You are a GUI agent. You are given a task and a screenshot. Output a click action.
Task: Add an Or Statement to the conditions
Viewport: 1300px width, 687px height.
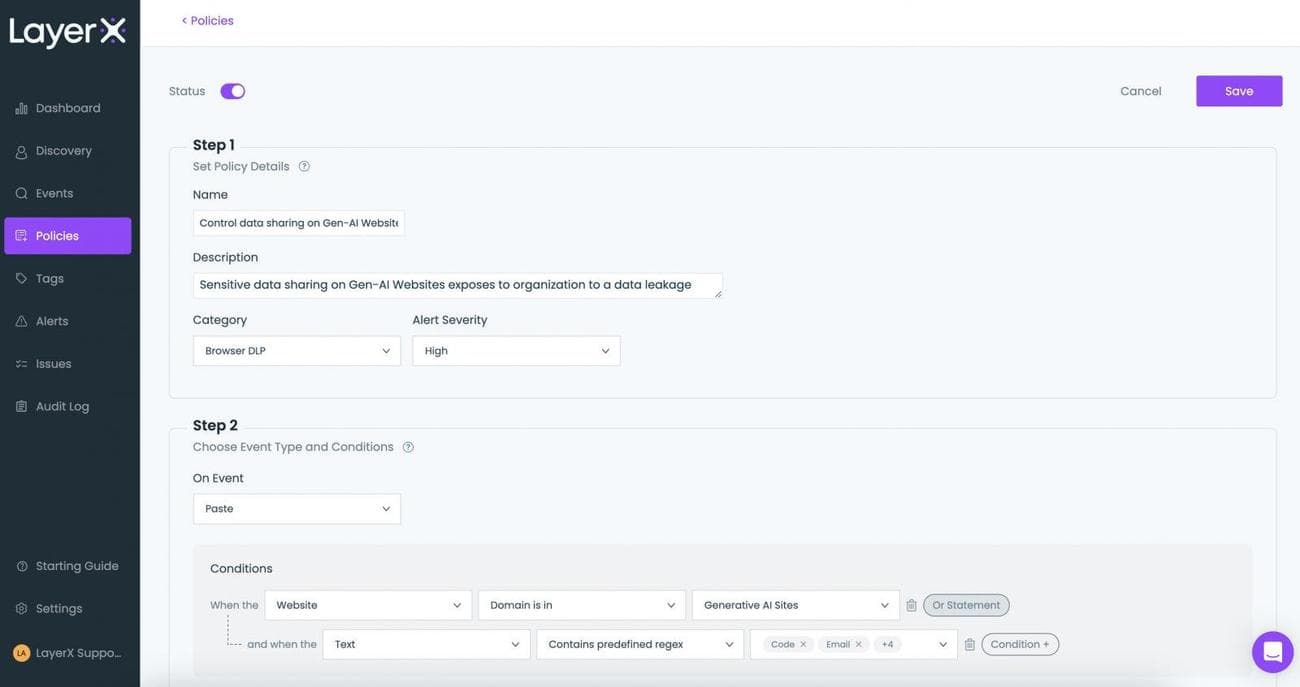965,603
